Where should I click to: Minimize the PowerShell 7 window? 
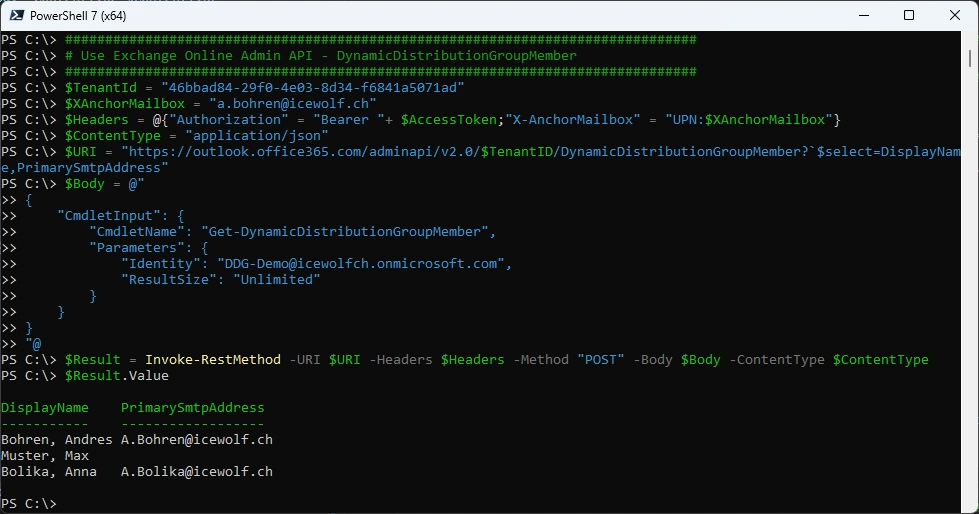[x=863, y=15]
